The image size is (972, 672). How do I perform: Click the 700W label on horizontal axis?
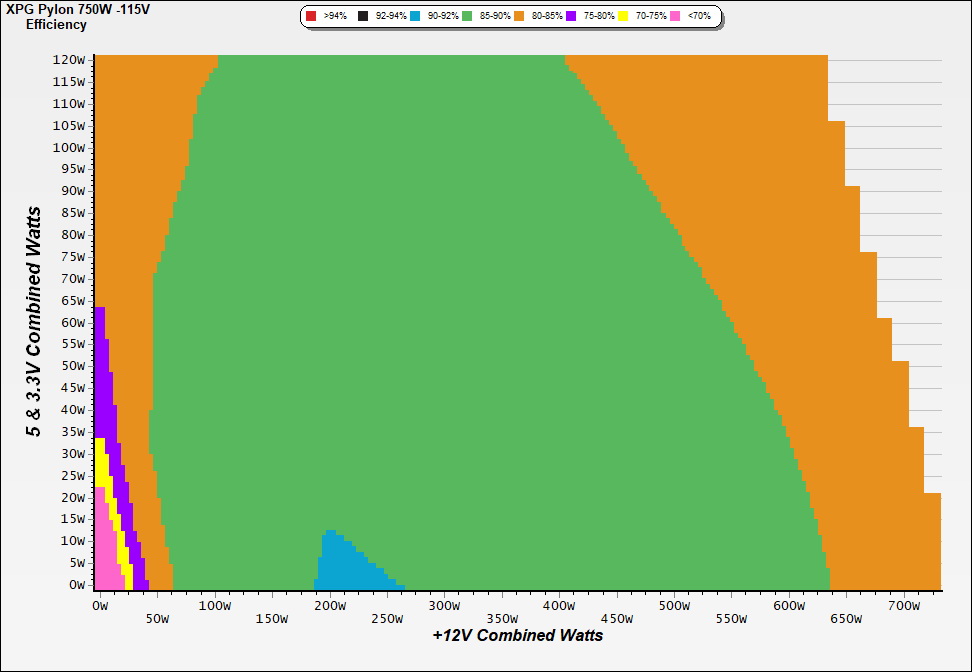point(903,605)
